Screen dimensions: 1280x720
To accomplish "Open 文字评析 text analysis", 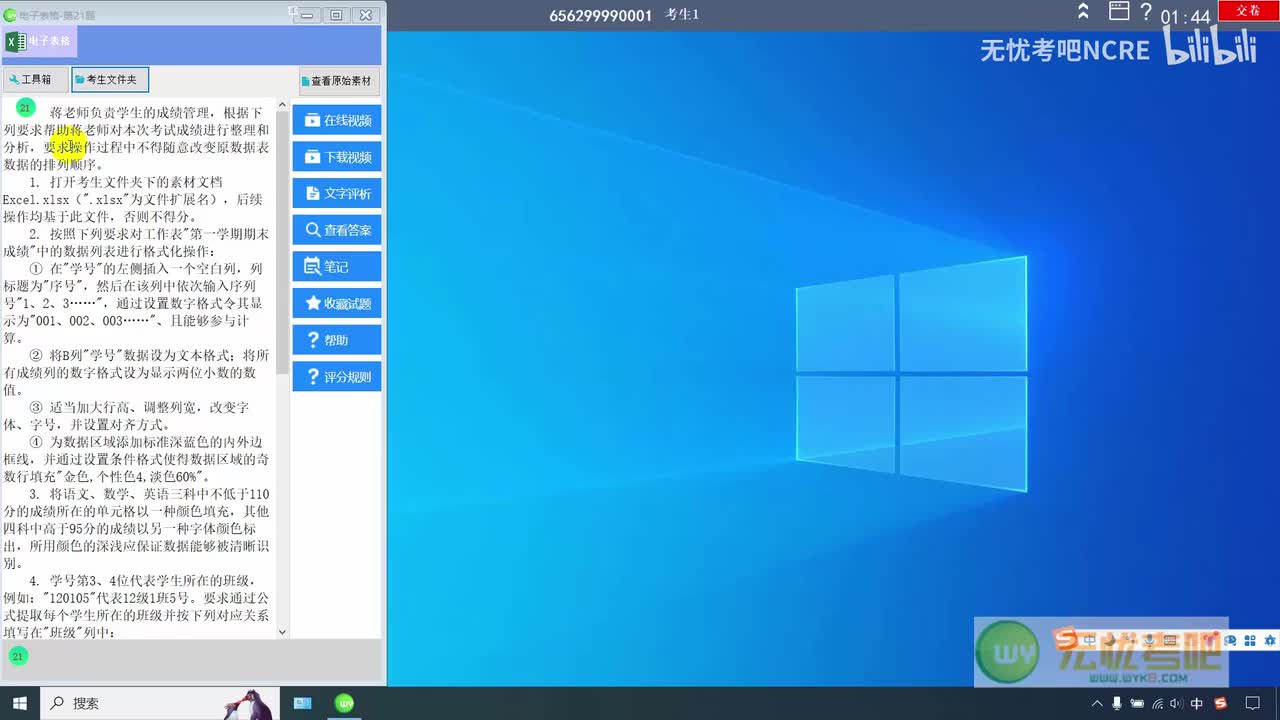I will [x=337, y=193].
